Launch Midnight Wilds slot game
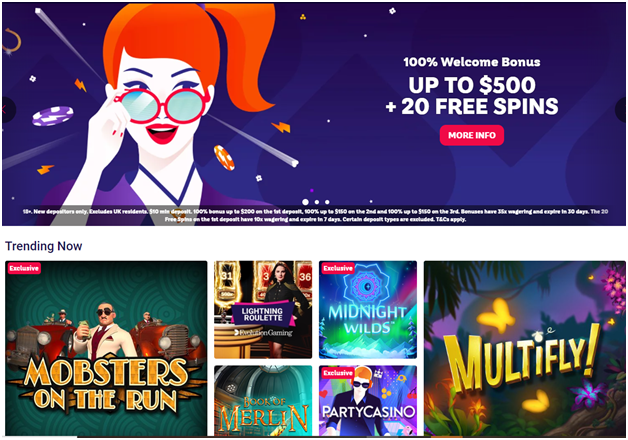 coord(368,309)
